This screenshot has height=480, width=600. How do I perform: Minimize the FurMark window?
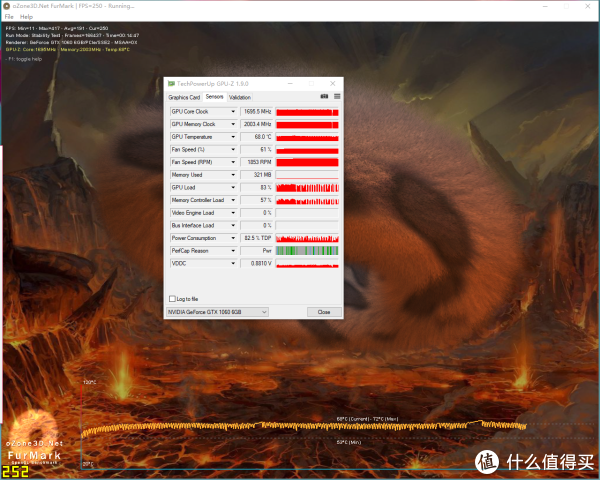click(x=545, y=6)
